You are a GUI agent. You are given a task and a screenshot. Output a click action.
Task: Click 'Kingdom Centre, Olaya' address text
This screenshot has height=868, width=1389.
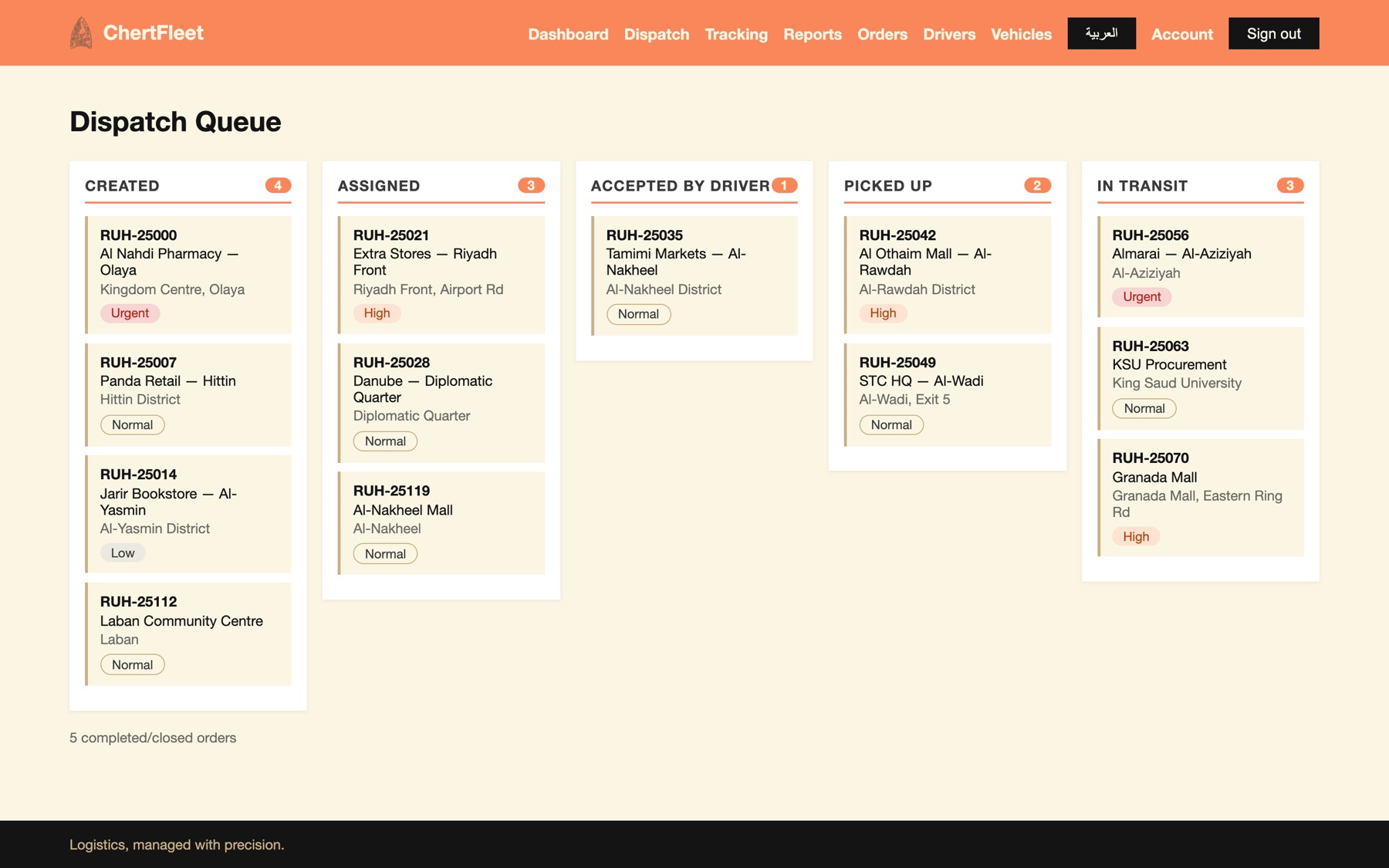pyautogui.click(x=172, y=289)
